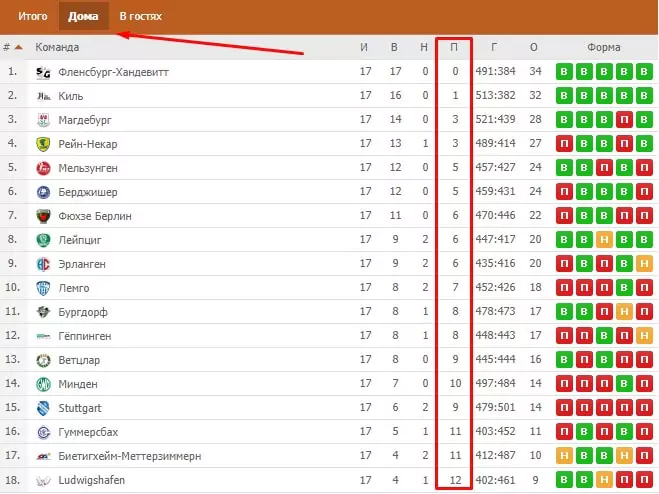The width and height of the screenshot is (659, 494).
Task: Open the Фленсбург-Хандевитт team link
Action: click(x=113, y=72)
